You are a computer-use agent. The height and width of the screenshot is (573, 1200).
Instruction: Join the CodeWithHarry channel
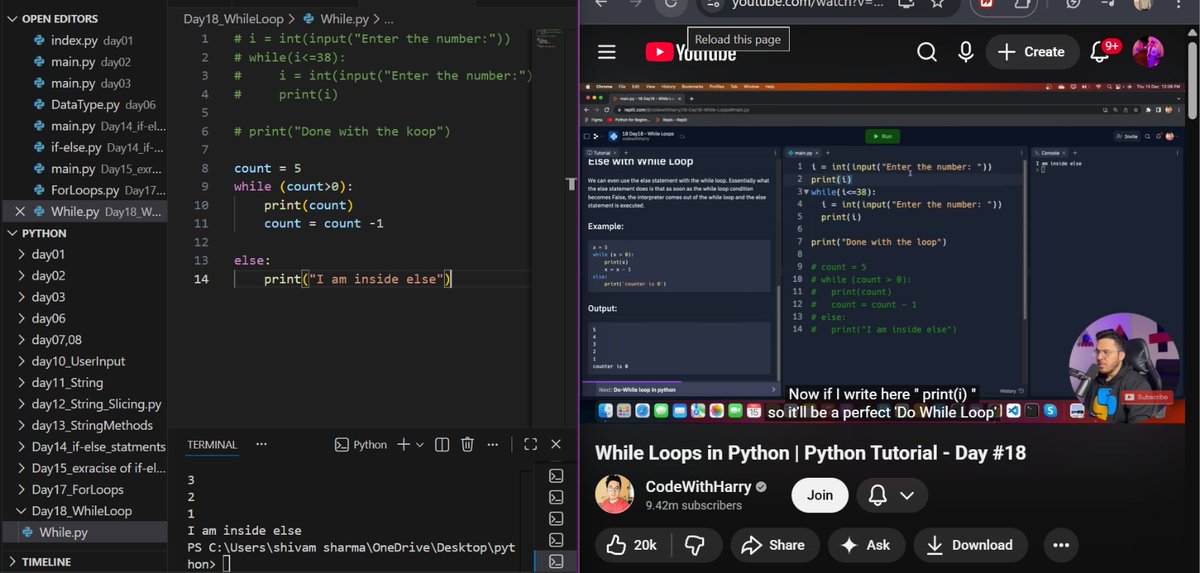point(820,495)
